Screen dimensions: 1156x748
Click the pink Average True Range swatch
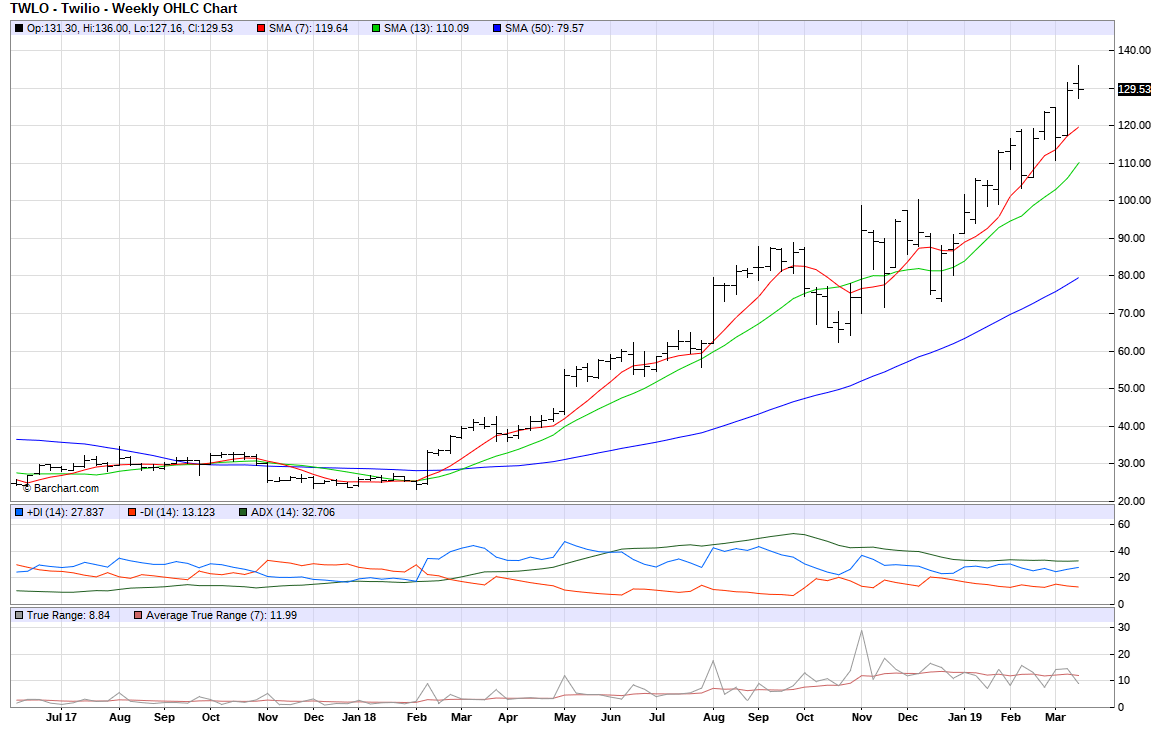pos(138,615)
